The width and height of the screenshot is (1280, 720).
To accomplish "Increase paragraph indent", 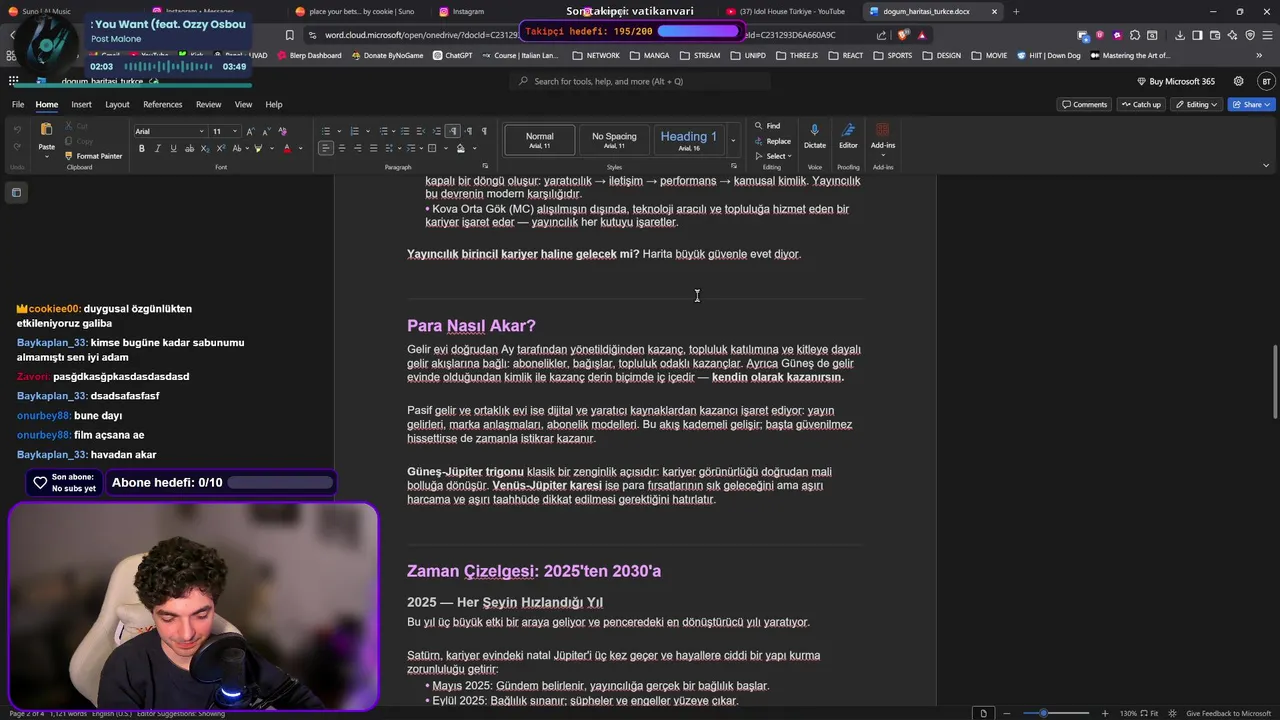I will (x=436, y=131).
